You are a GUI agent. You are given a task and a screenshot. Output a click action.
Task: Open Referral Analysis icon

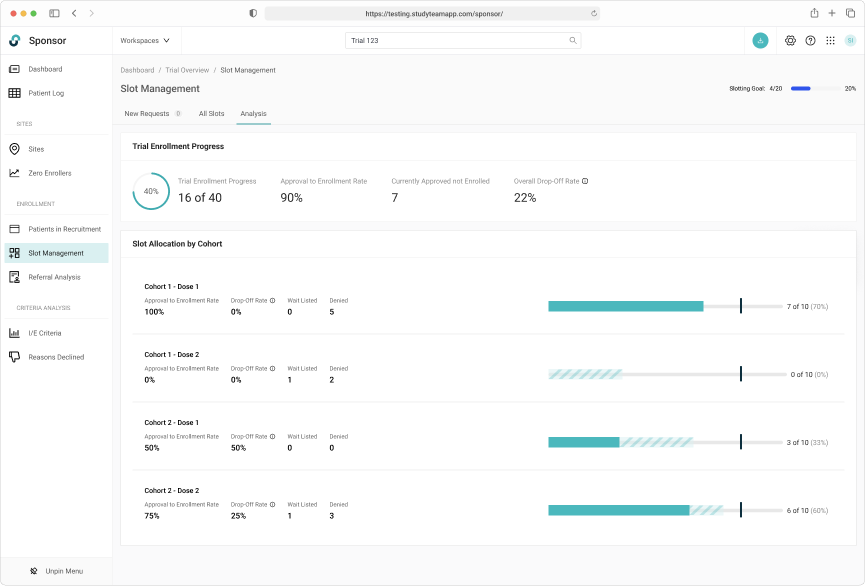[x=15, y=277]
